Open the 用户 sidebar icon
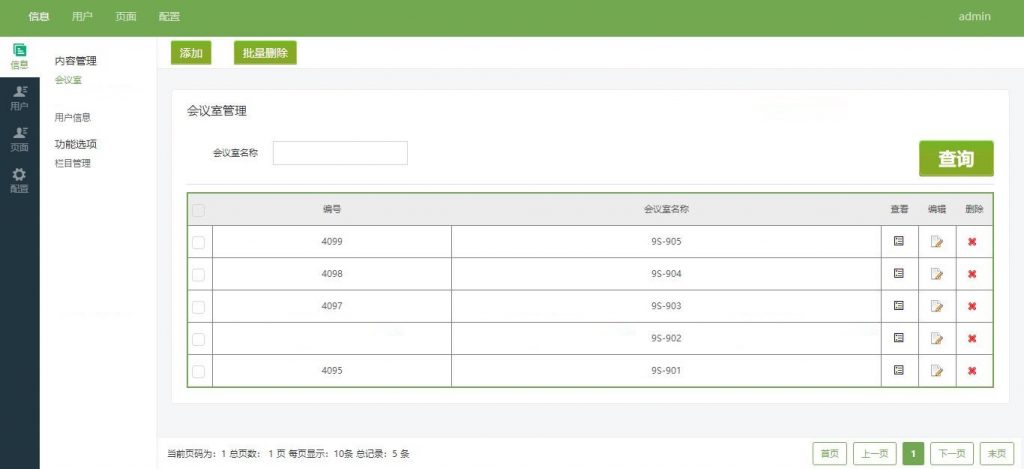The height and width of the screenshot is (469, 1024). [20, 98]
